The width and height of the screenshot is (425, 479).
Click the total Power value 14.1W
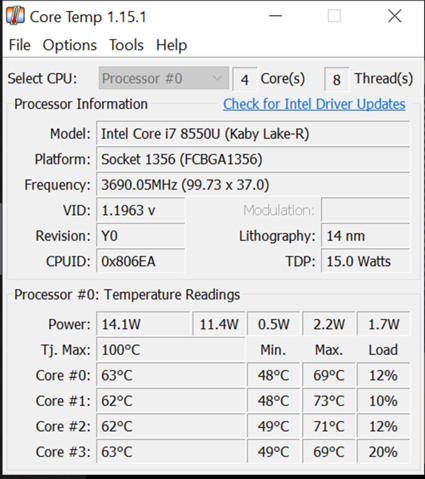pos(143,324)
